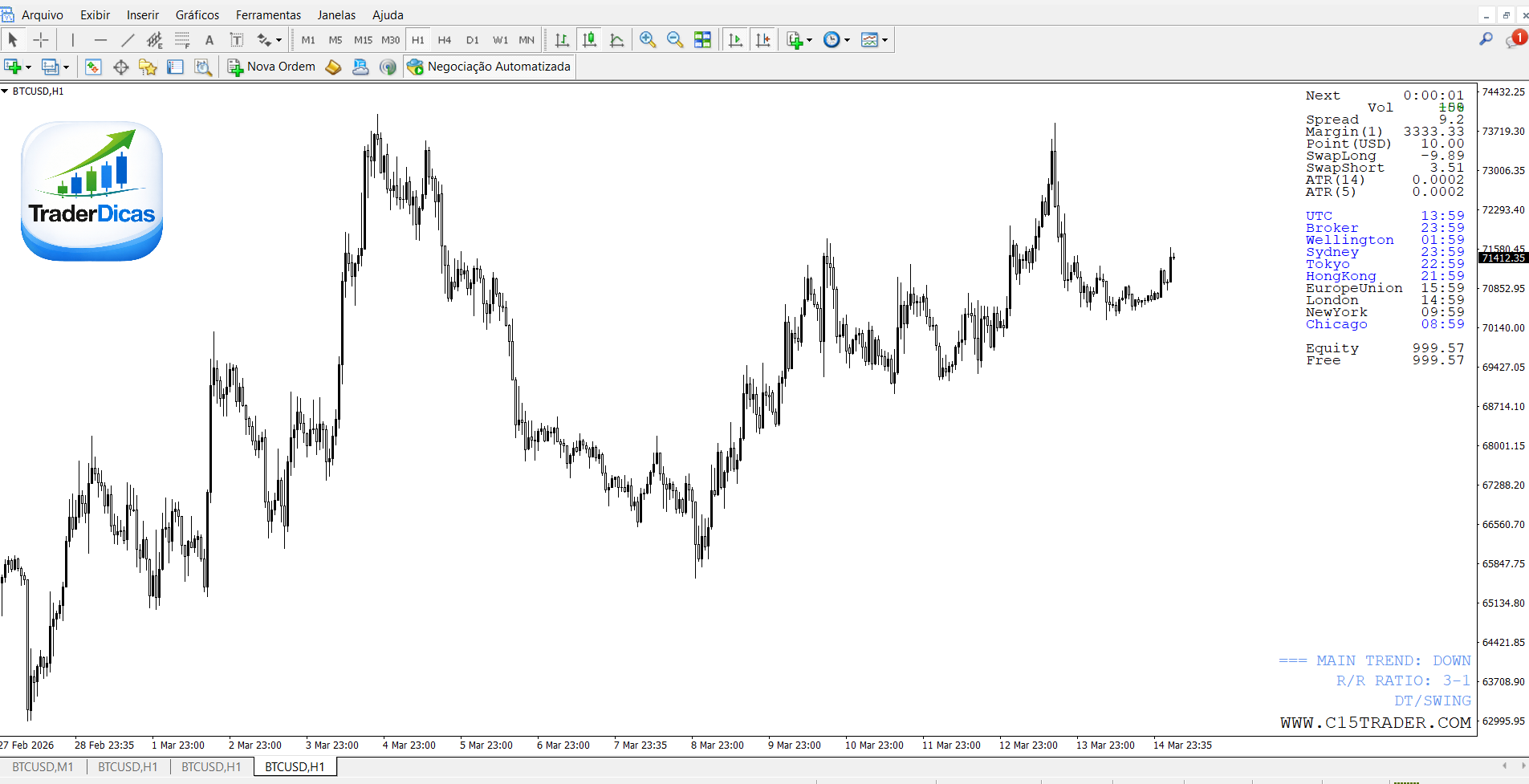Expand the chart templates dropdown
The image size is (1529, 784).
(x=884, y=40)
